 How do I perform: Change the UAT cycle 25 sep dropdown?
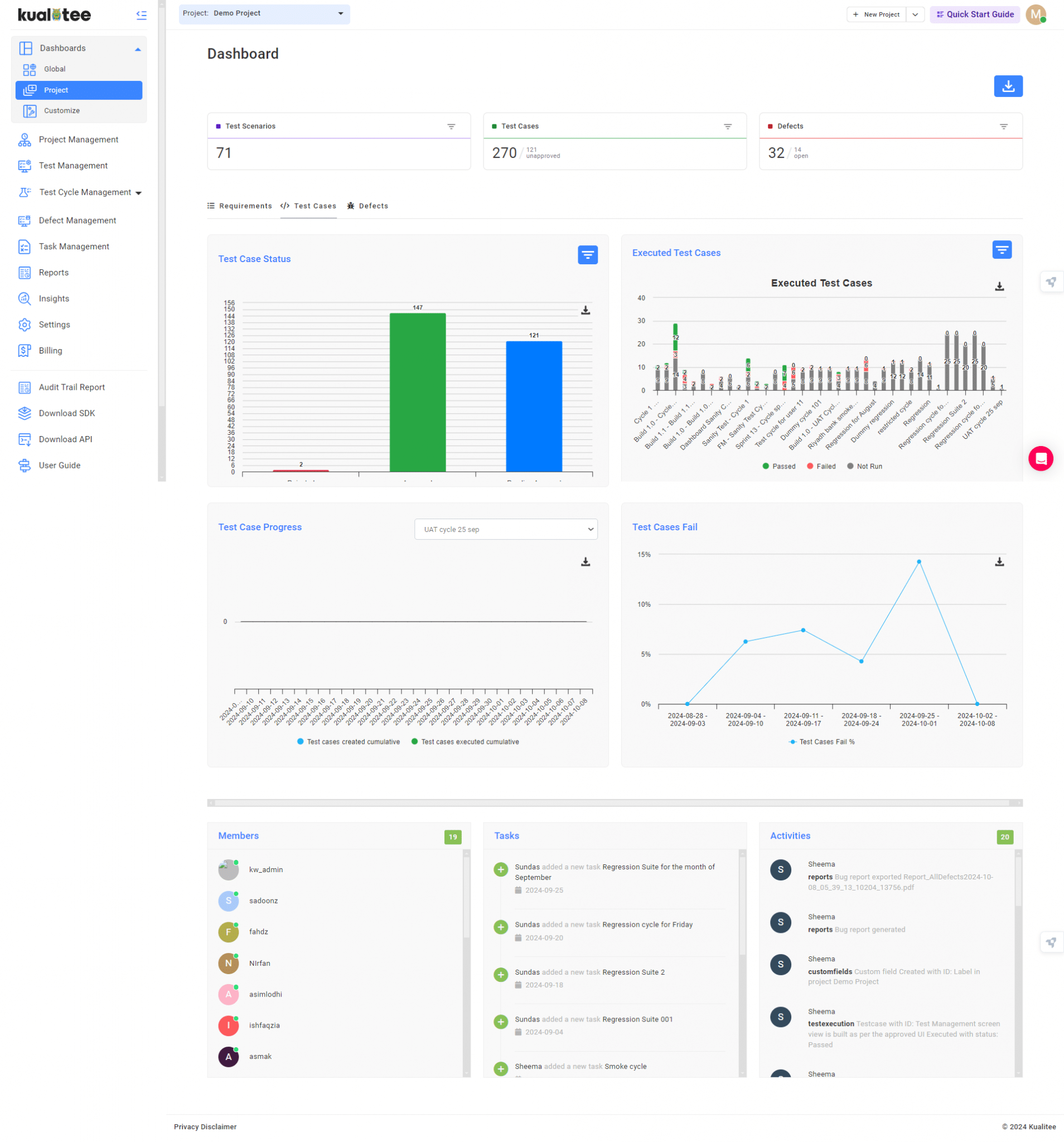506,529
